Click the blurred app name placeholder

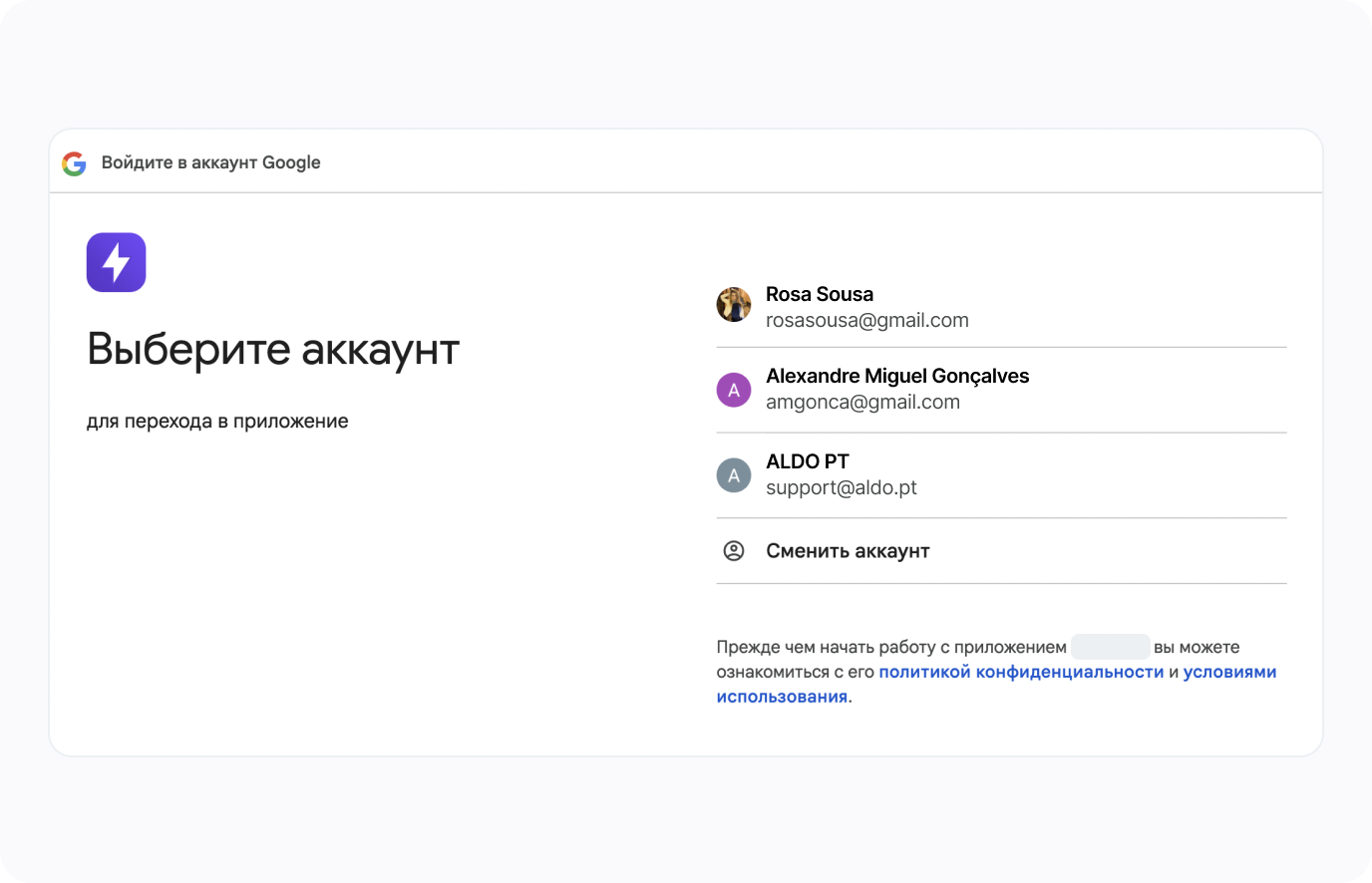1110,647
